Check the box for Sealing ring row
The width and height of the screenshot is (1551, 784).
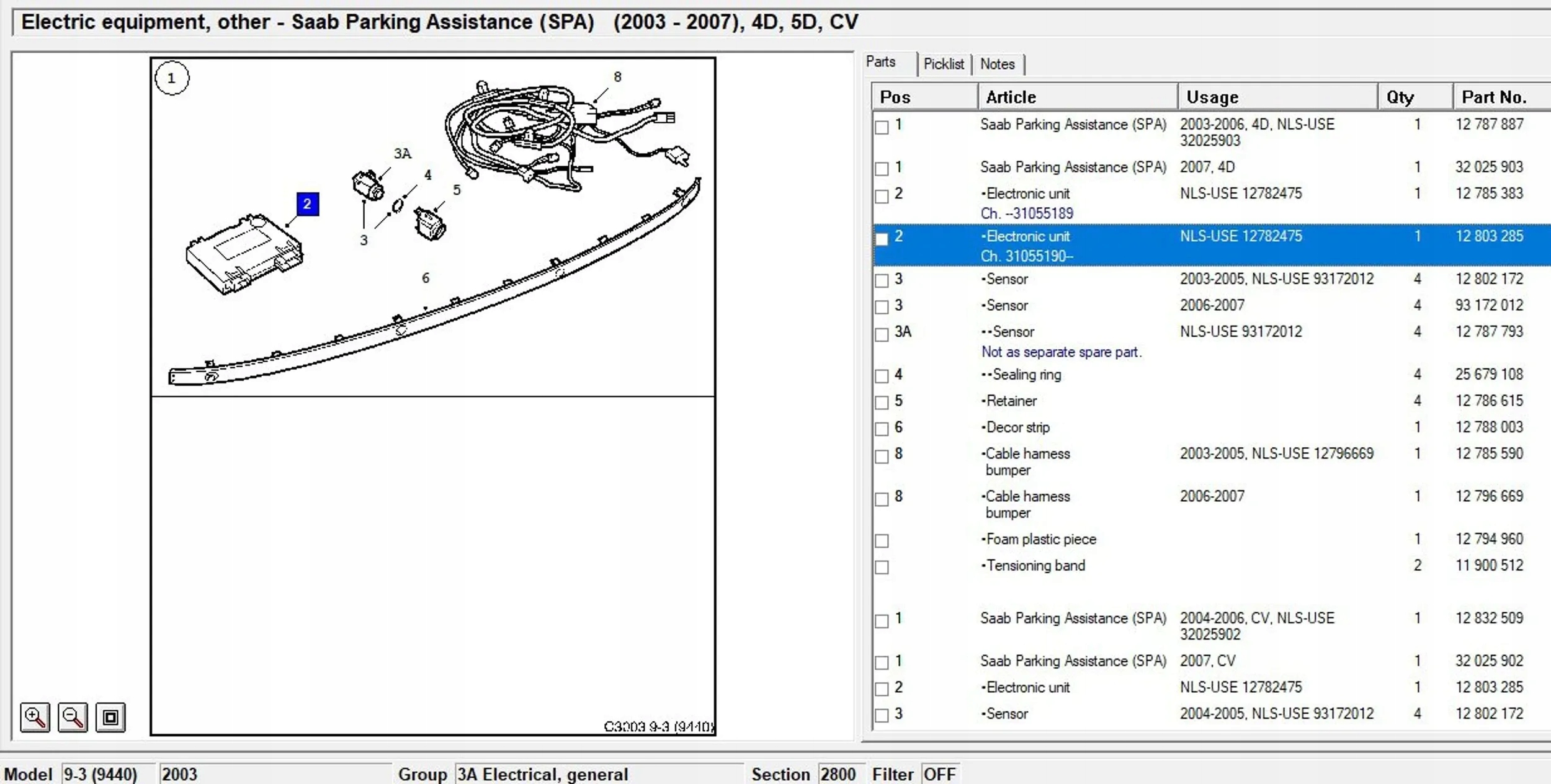click(x=882, y=376)
